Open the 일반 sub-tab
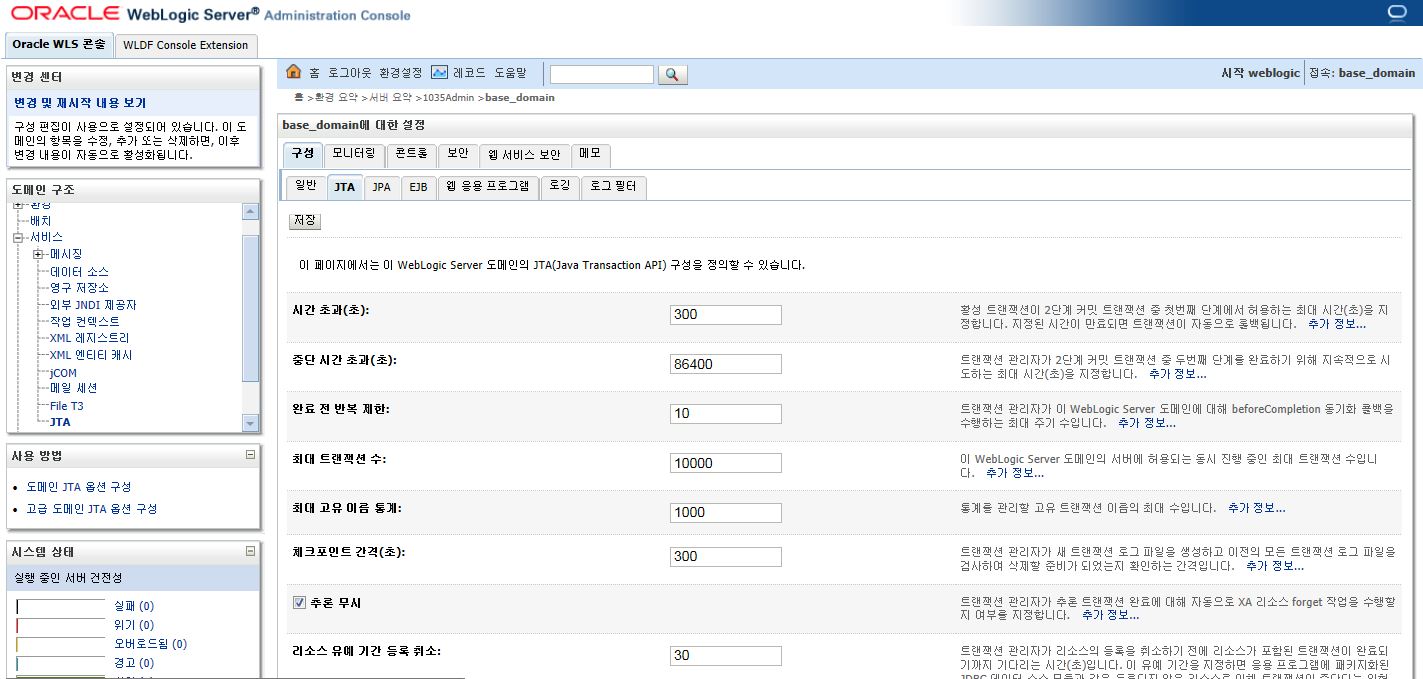1423x679 pixels. coord(306,187)
